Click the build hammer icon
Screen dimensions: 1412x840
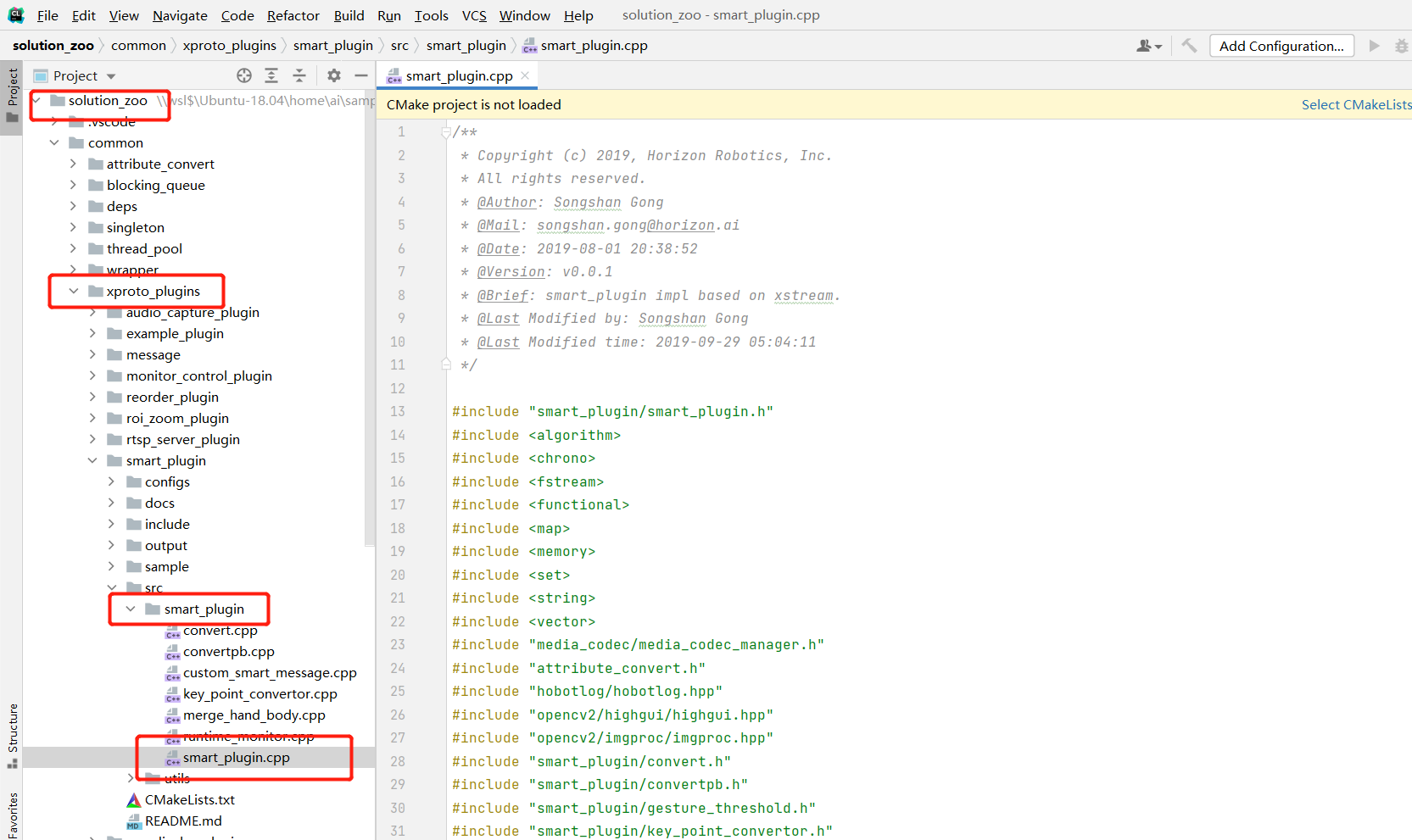[x=1189, y=46]
